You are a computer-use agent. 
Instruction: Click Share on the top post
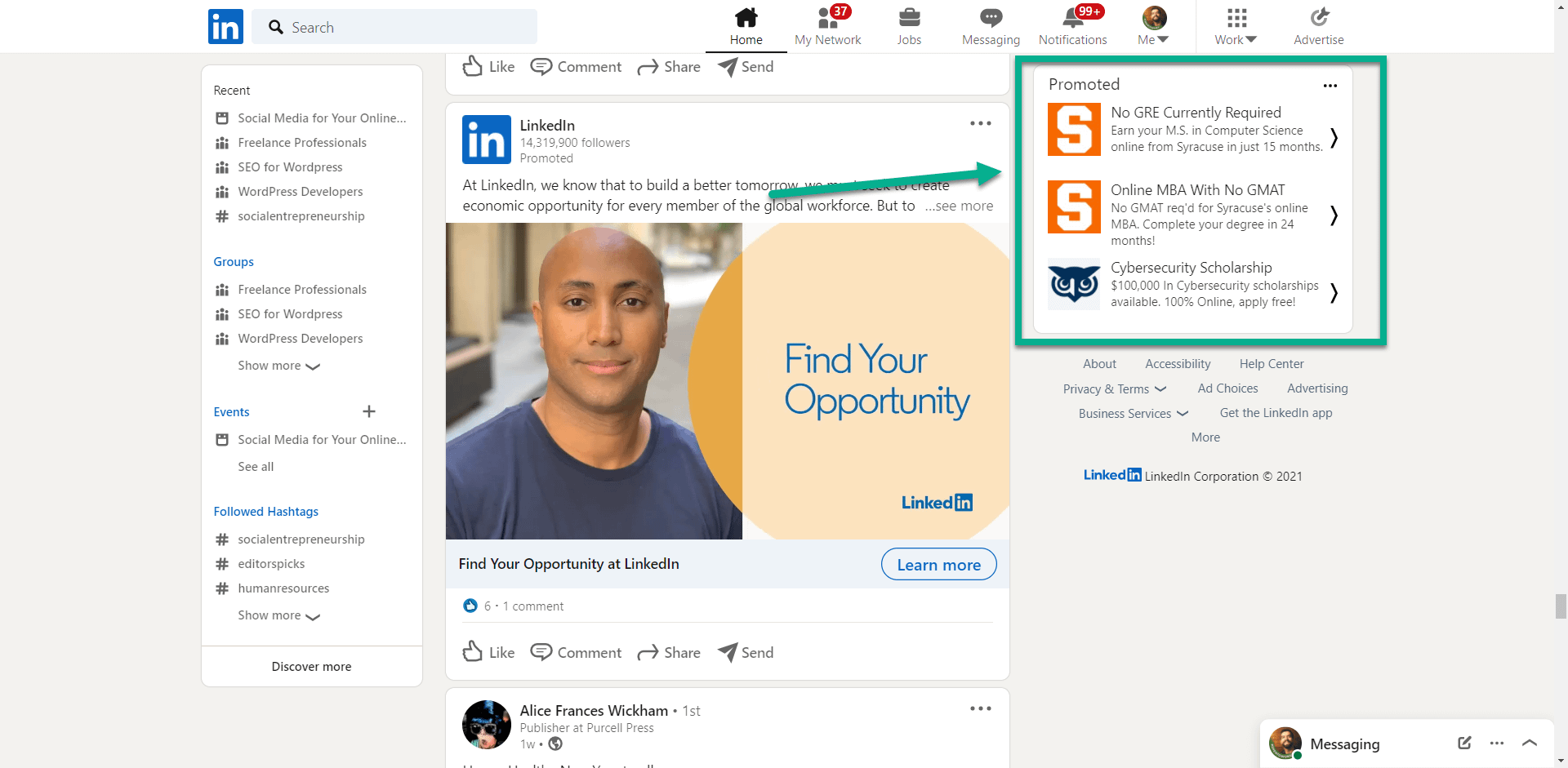[669, 66]
